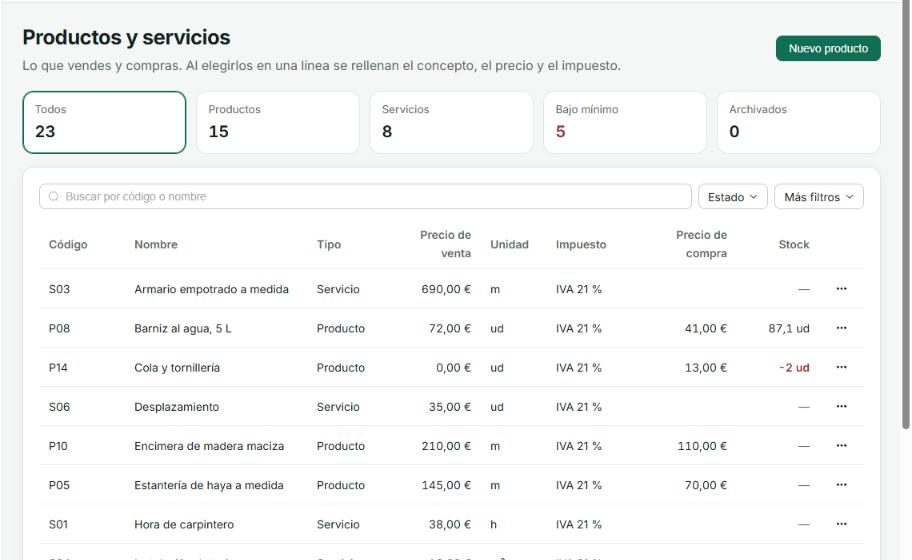Screen dimensions: 912x560
Task: Click the 38,00 € sale price
Action: (450, 524)
